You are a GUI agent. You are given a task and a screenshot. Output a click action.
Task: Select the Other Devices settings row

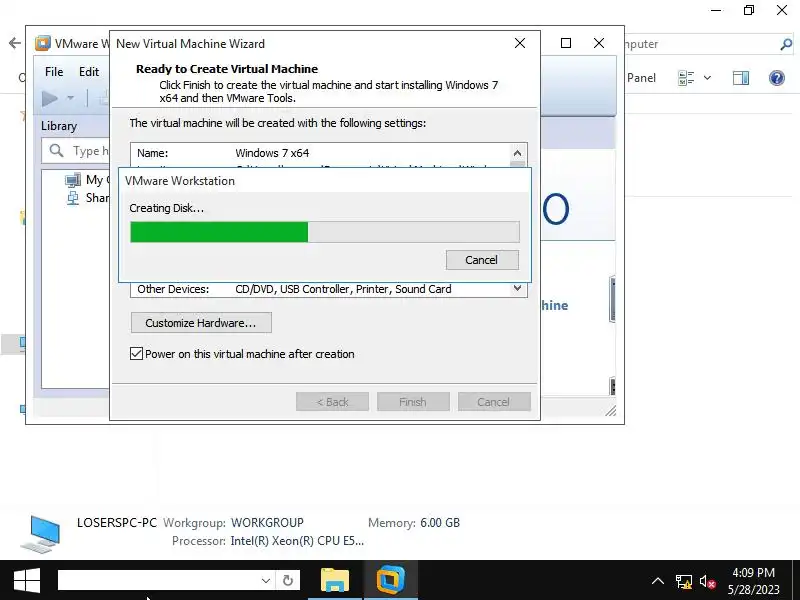point(320,289)
